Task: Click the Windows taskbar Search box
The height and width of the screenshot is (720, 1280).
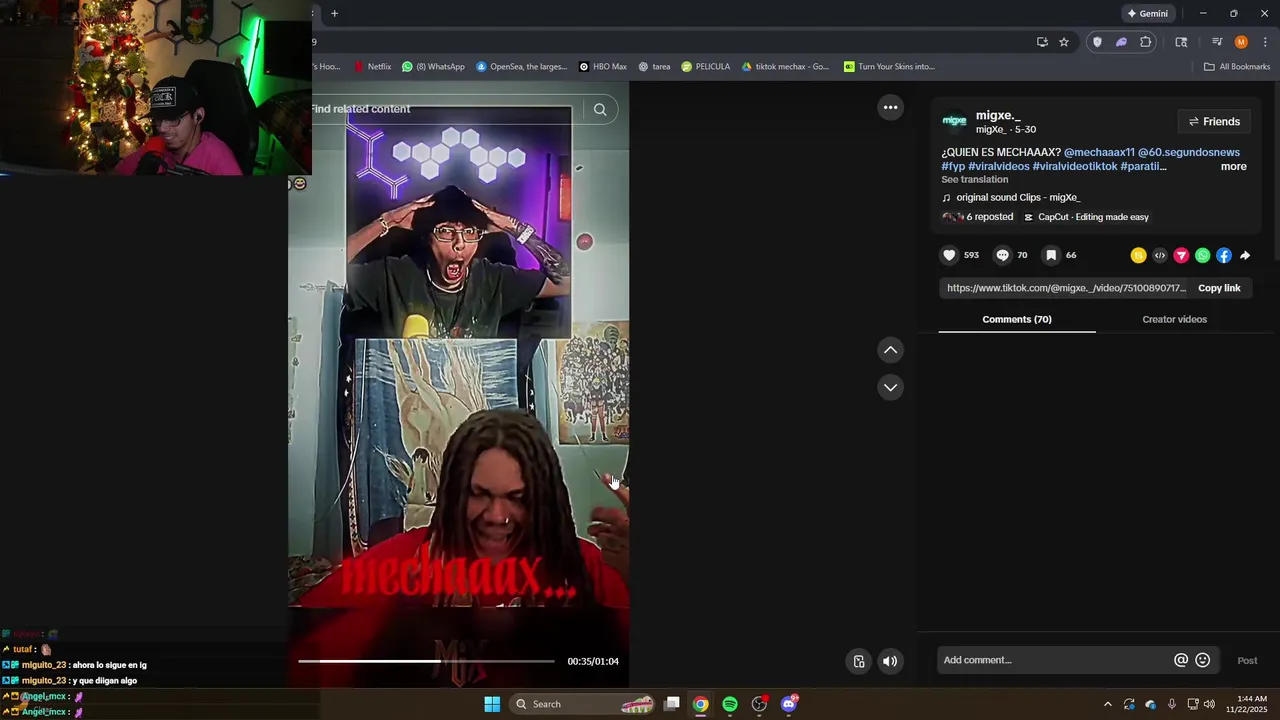Action: click(x=584, y=704)
